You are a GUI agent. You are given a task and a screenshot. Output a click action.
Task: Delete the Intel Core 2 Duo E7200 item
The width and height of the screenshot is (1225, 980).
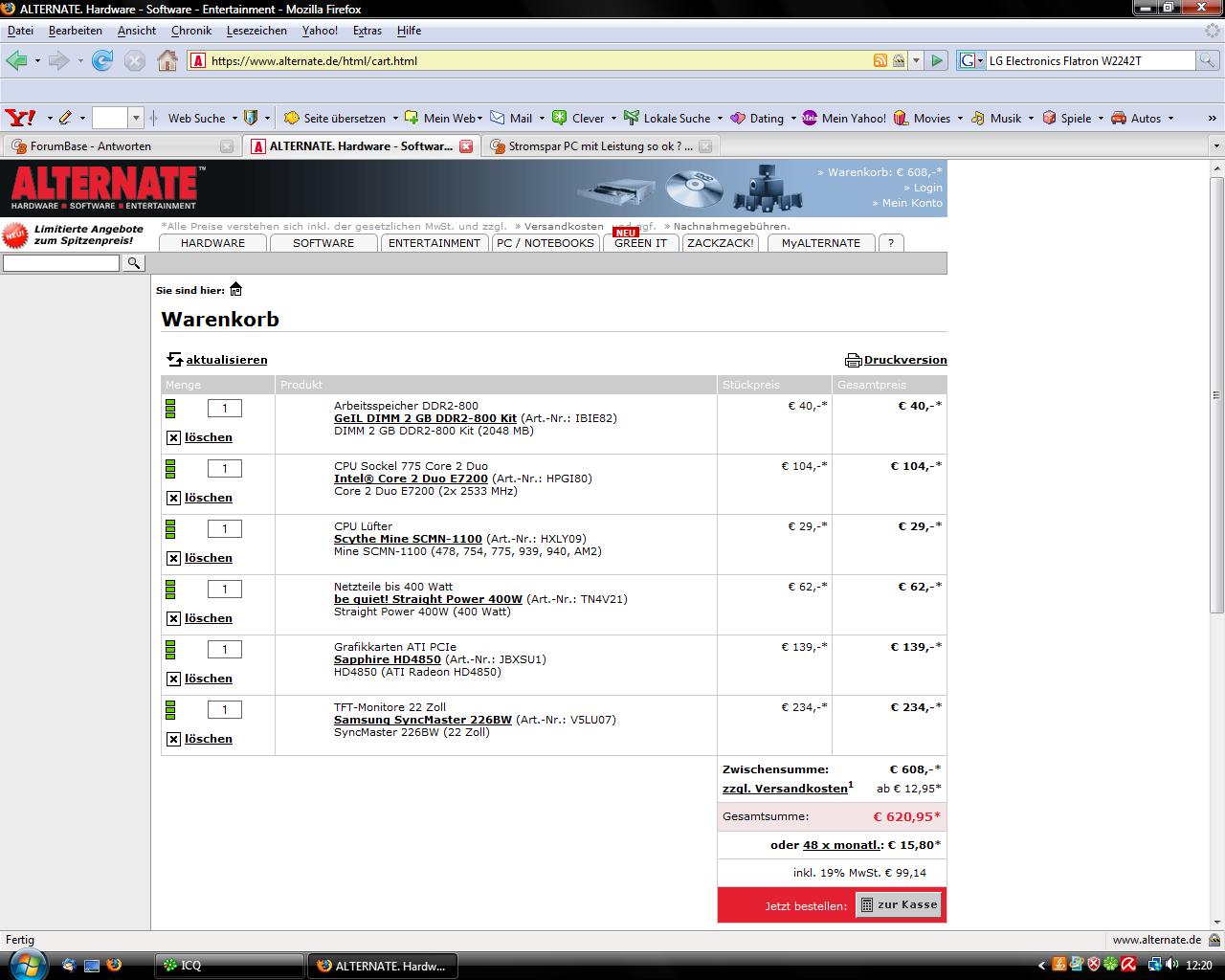(x=200, y=498)
